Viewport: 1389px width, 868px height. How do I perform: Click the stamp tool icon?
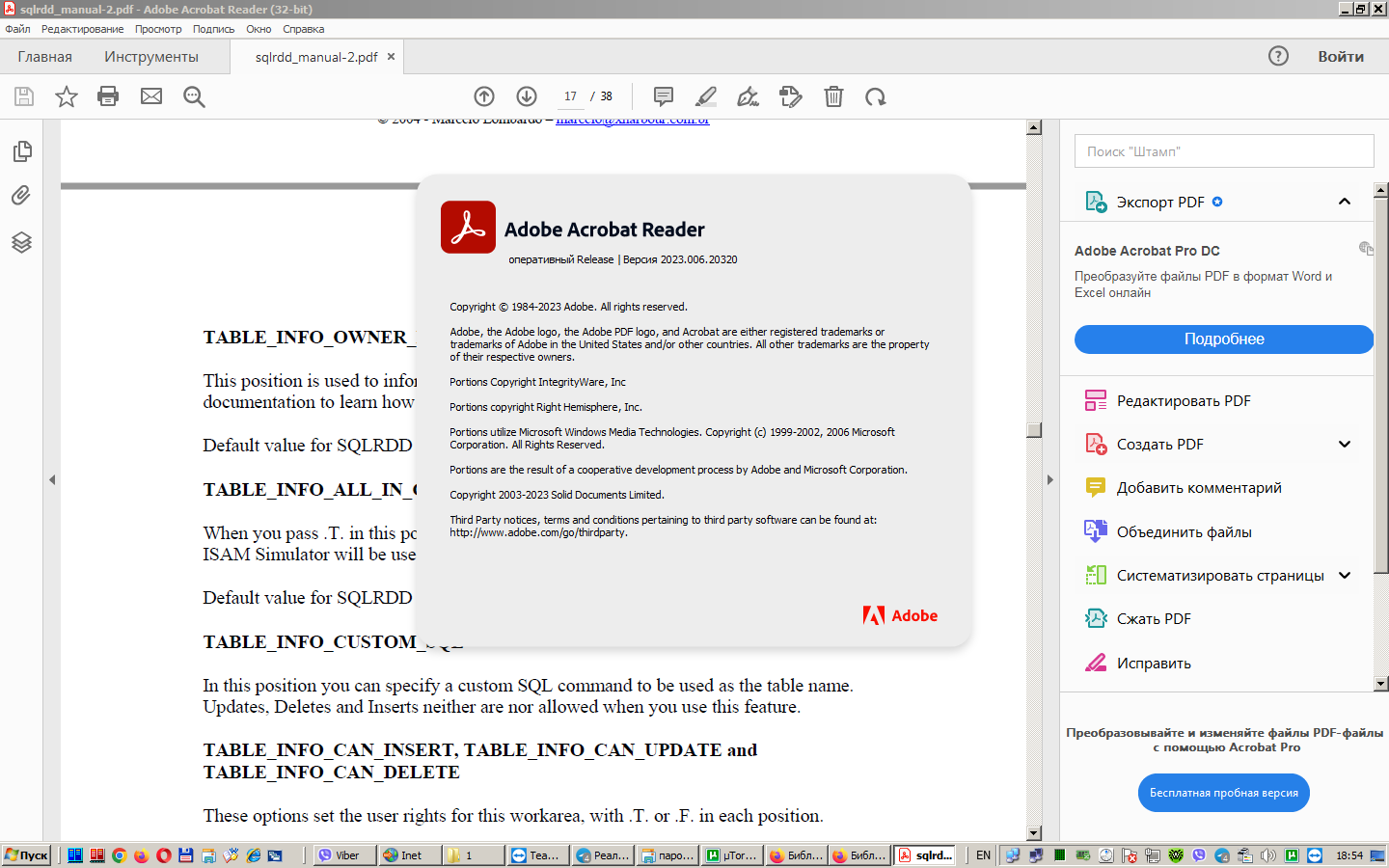pyautogui.click(x=791, y=96)
